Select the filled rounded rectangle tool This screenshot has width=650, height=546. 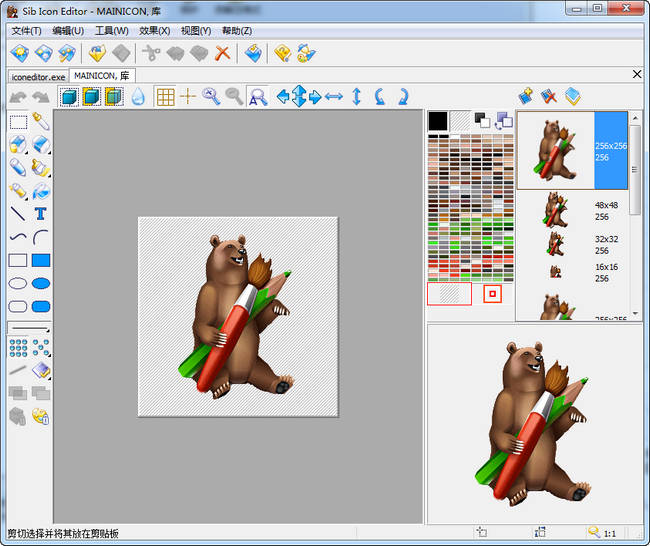pos(41,307)
